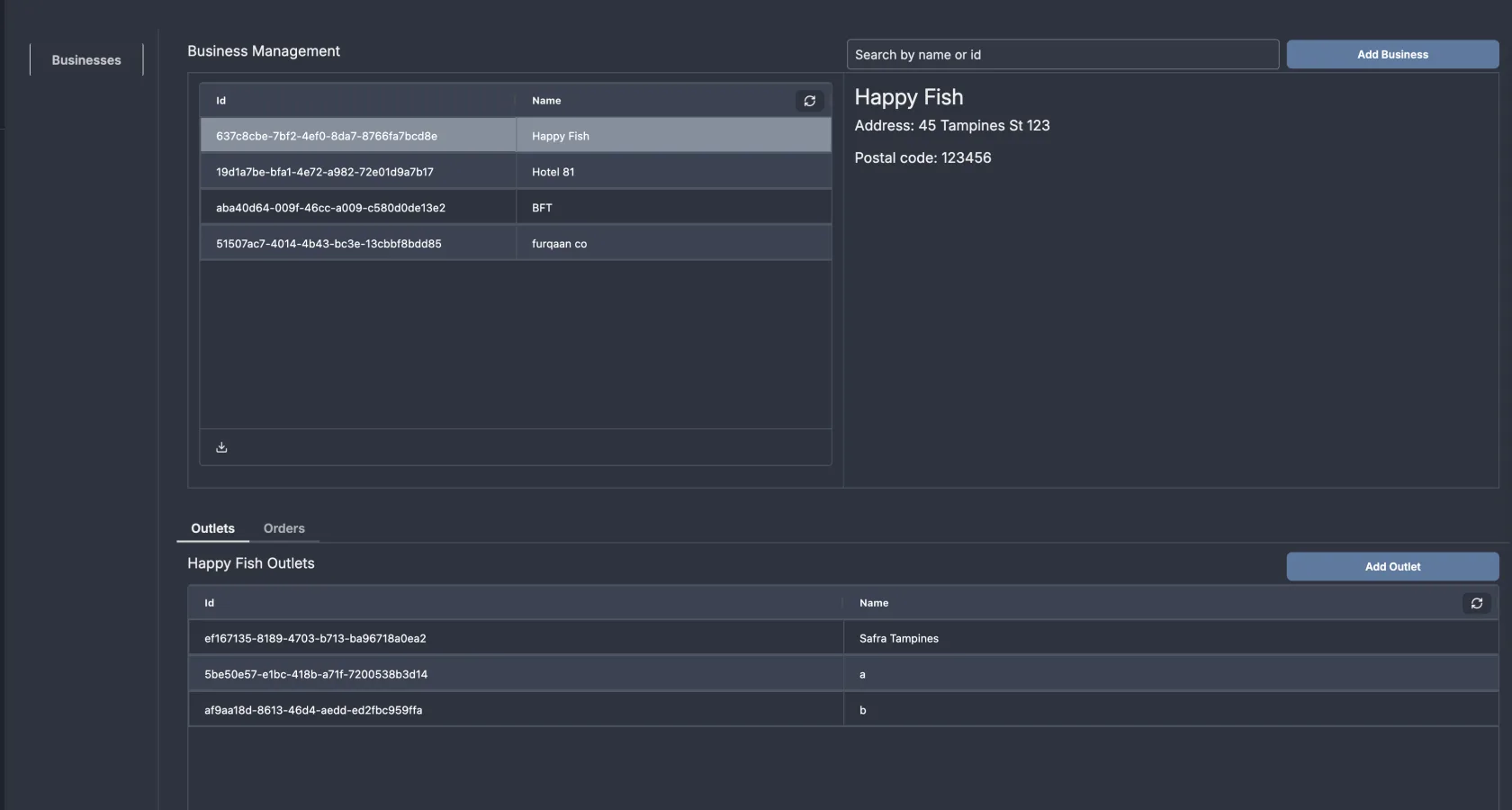Refresh the businesses table
1512x810 pixels.
(x=809, y=101)
